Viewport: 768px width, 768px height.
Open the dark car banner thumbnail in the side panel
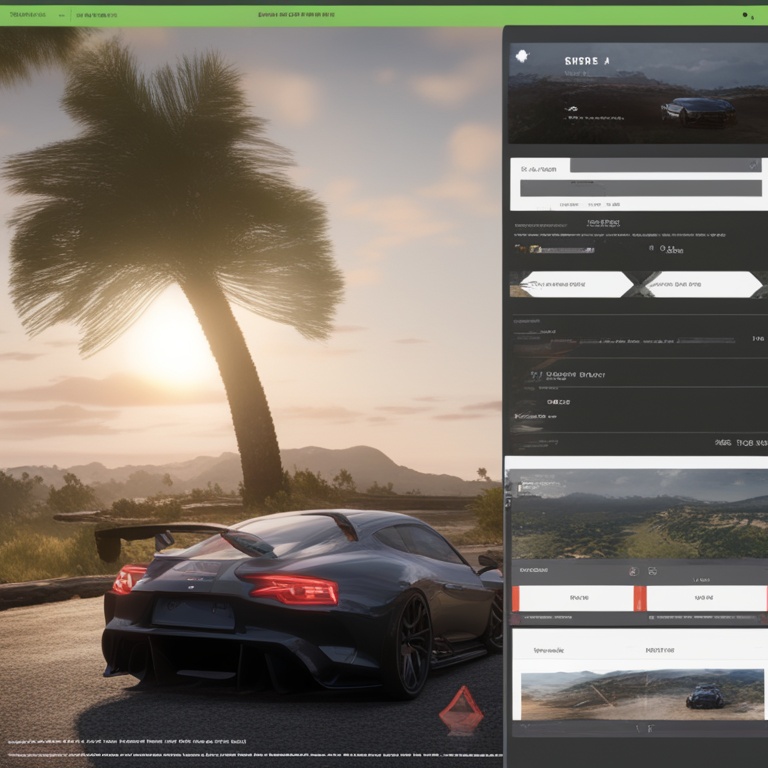coord(638,93)
